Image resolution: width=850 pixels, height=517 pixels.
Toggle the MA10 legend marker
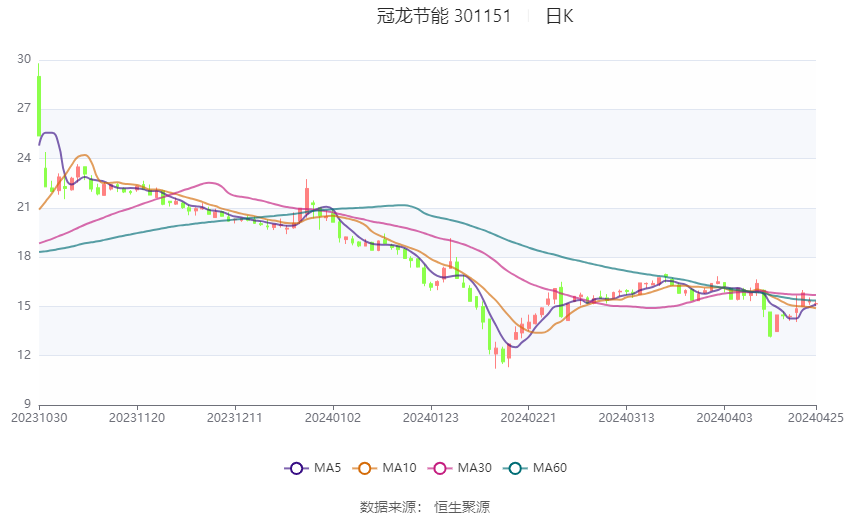[365, 468]
